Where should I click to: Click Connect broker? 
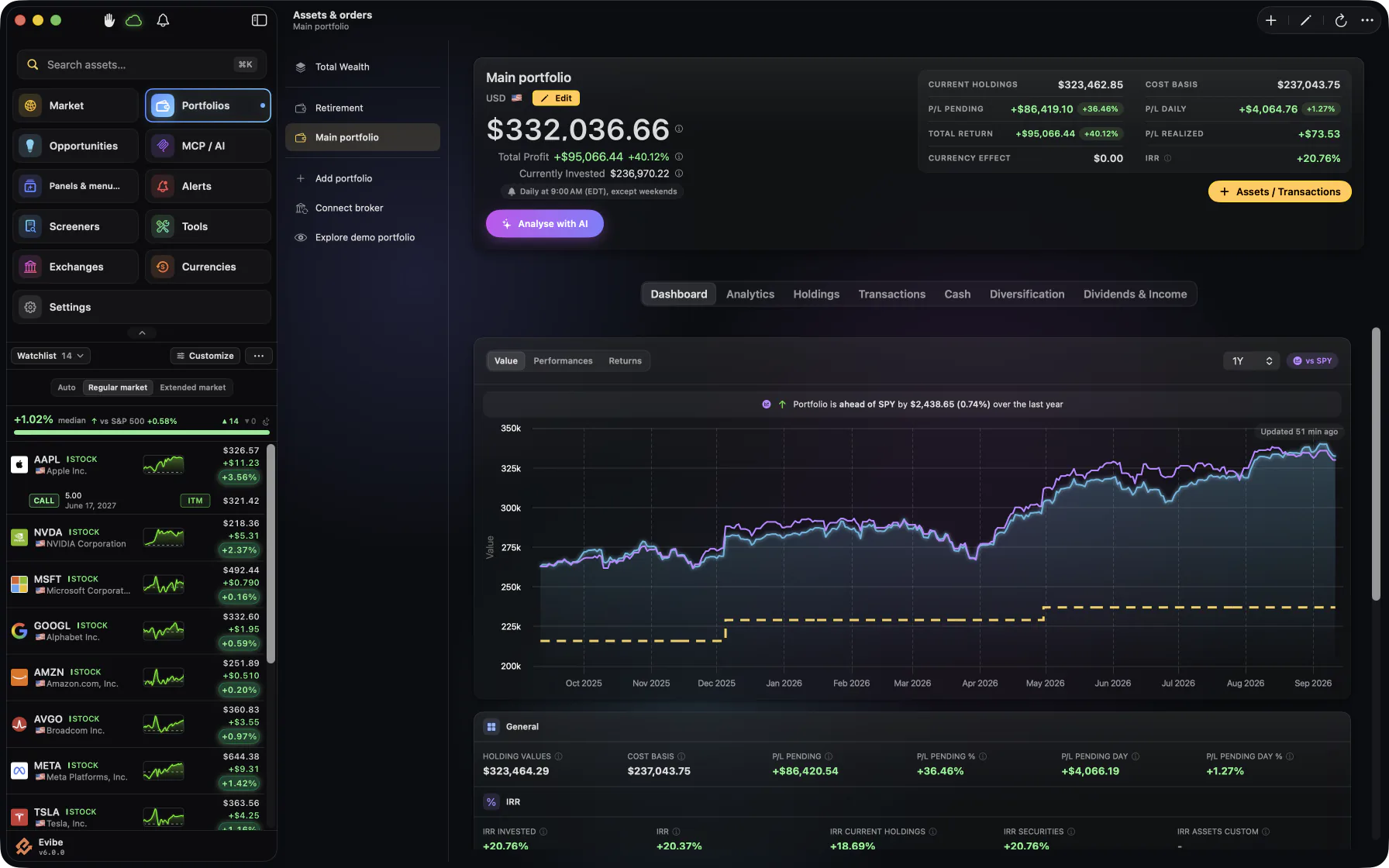(x=363, y=208)
